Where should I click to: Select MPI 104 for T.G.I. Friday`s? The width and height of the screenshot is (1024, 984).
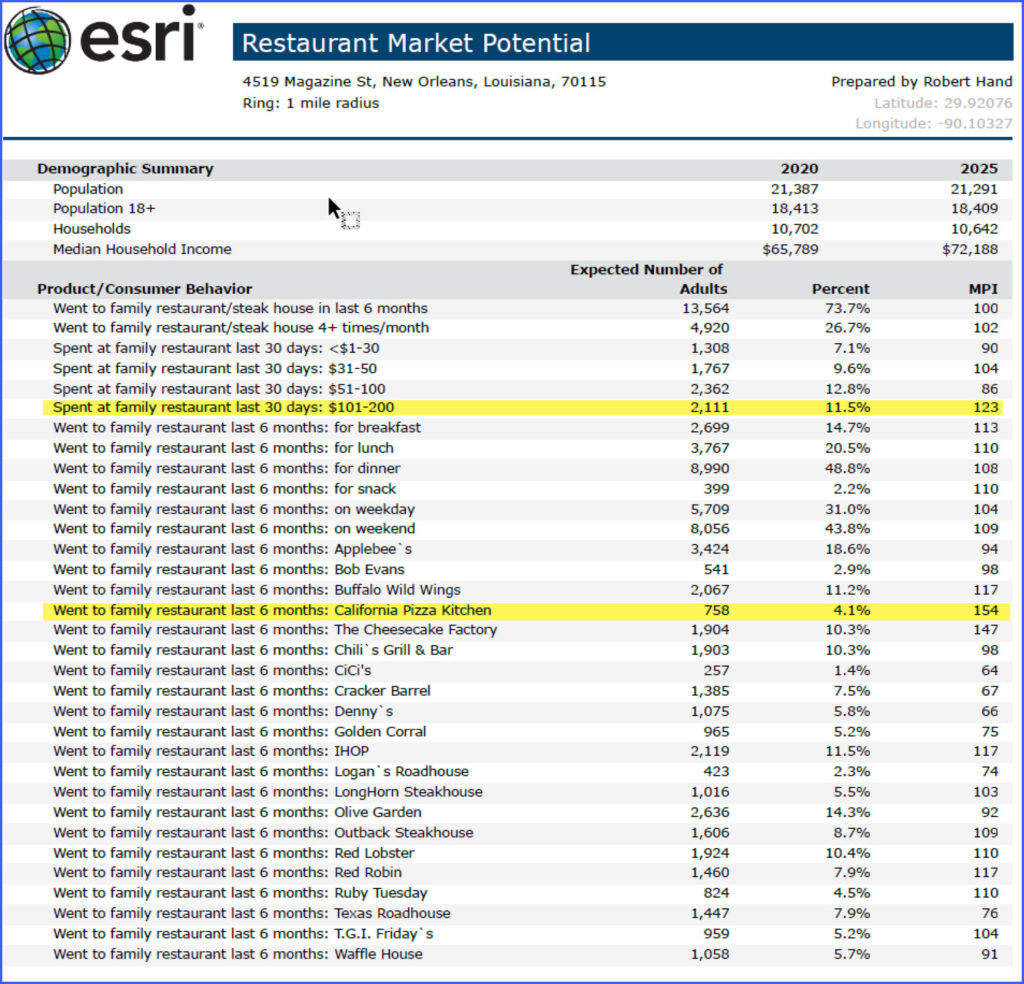(985, 934)
